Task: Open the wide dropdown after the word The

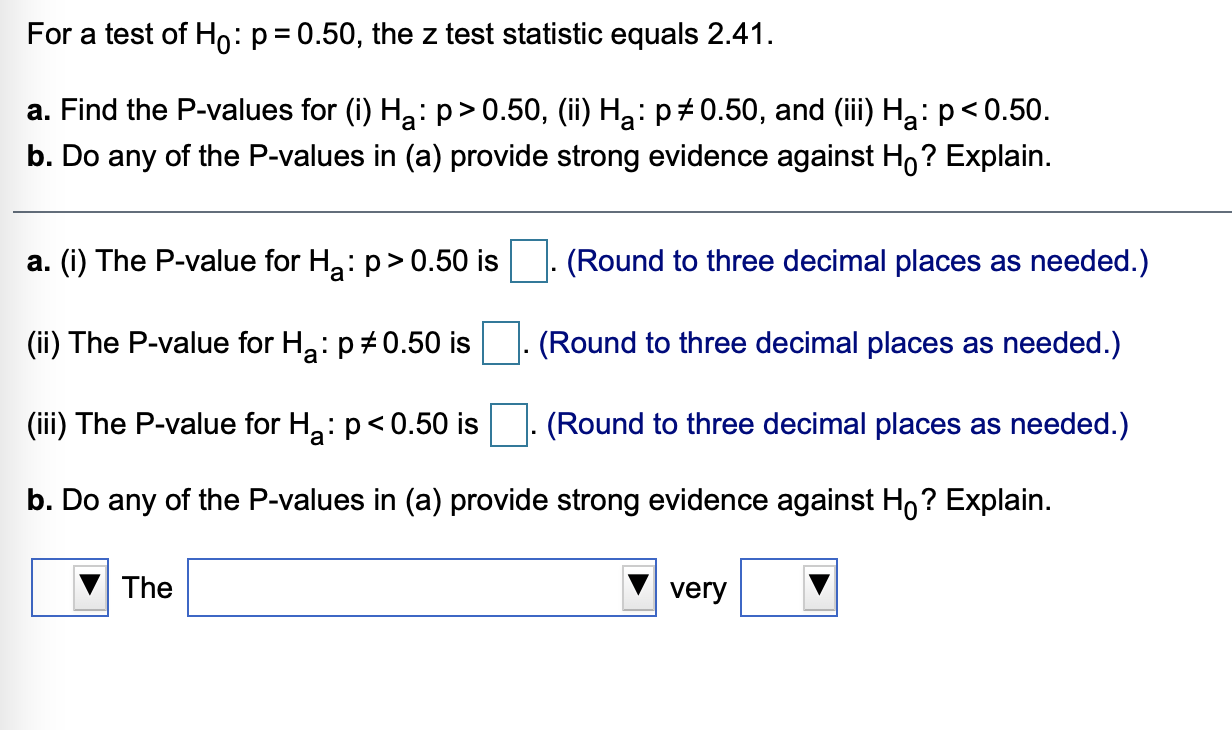Action: [422, 588]
